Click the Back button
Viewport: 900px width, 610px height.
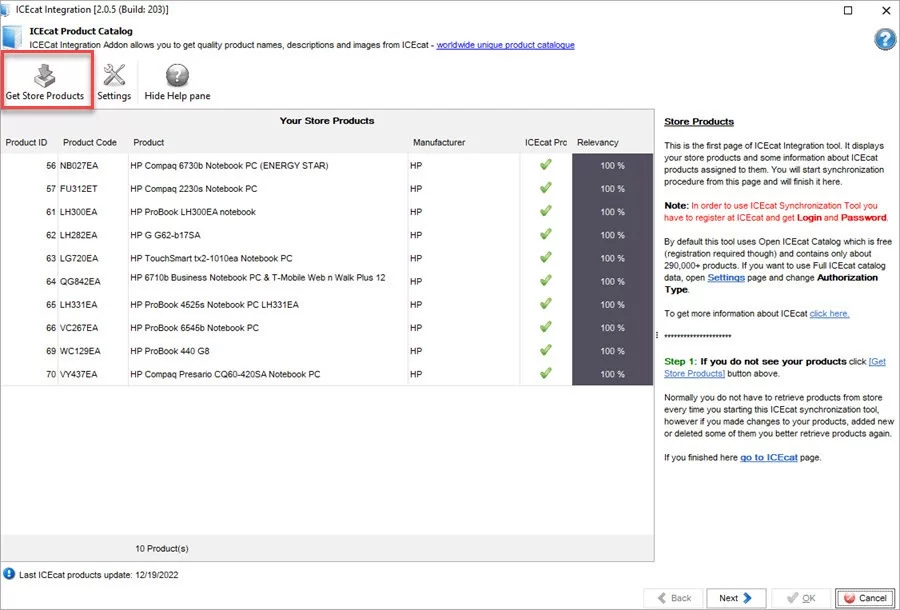tap(673, 597)
